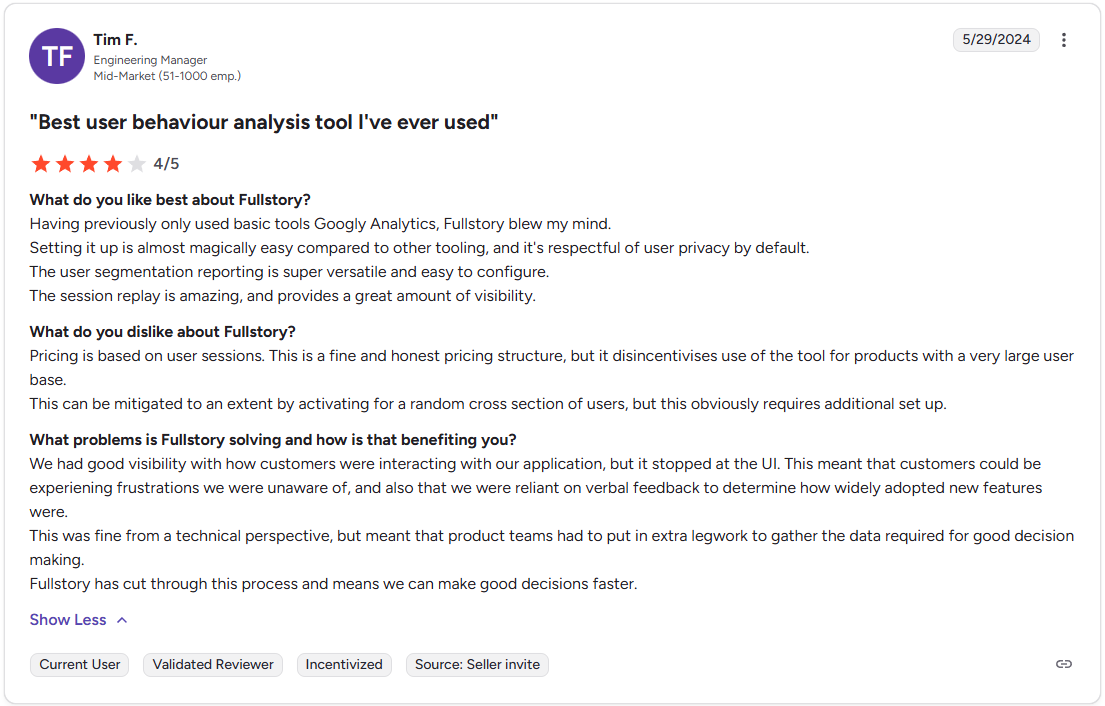Click the Incentivized tag

344,664
